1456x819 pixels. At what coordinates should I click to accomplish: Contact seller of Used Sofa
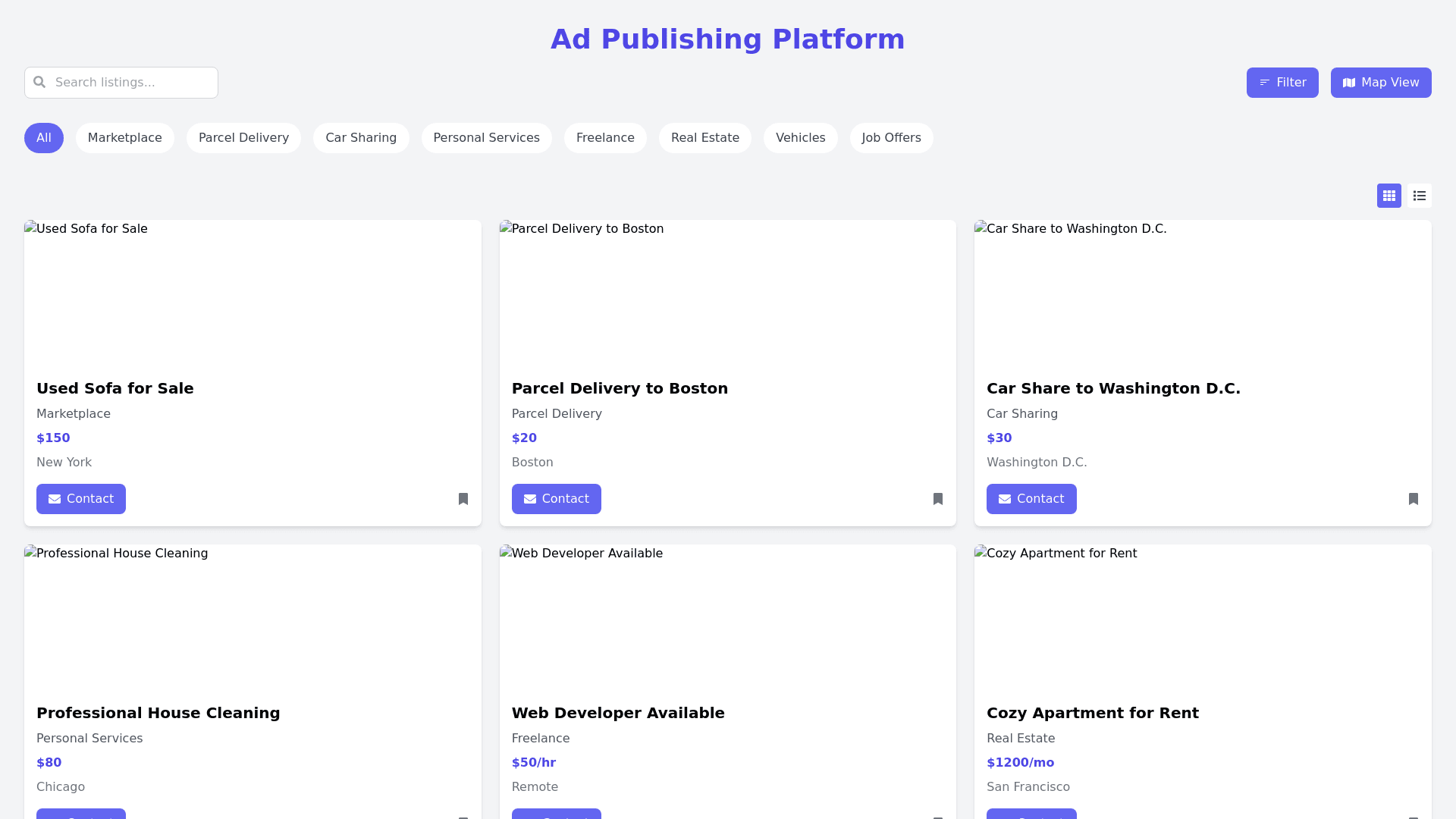81,499
